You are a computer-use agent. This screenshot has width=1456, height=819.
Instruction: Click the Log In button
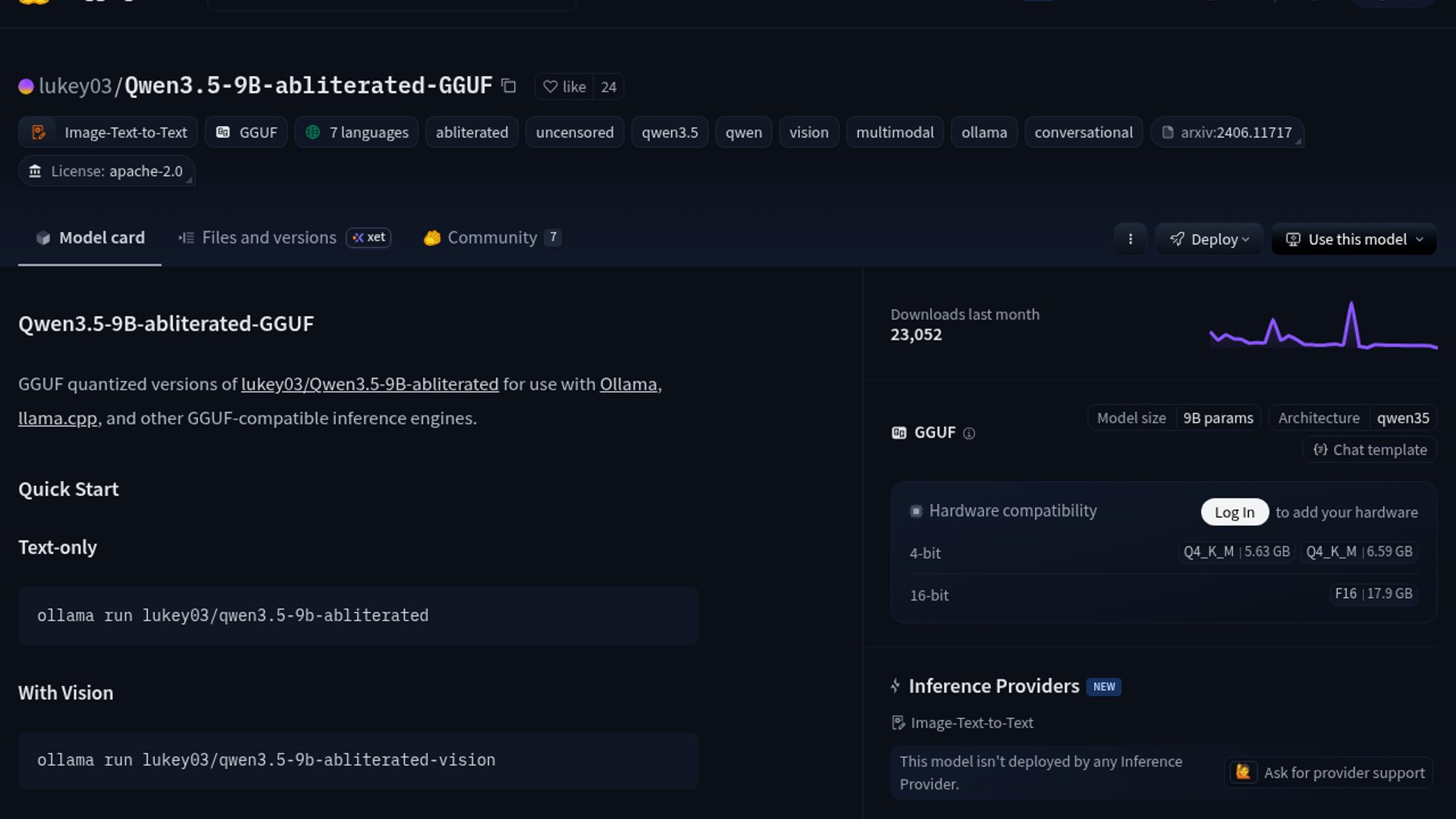click(x=1234, y=512)
